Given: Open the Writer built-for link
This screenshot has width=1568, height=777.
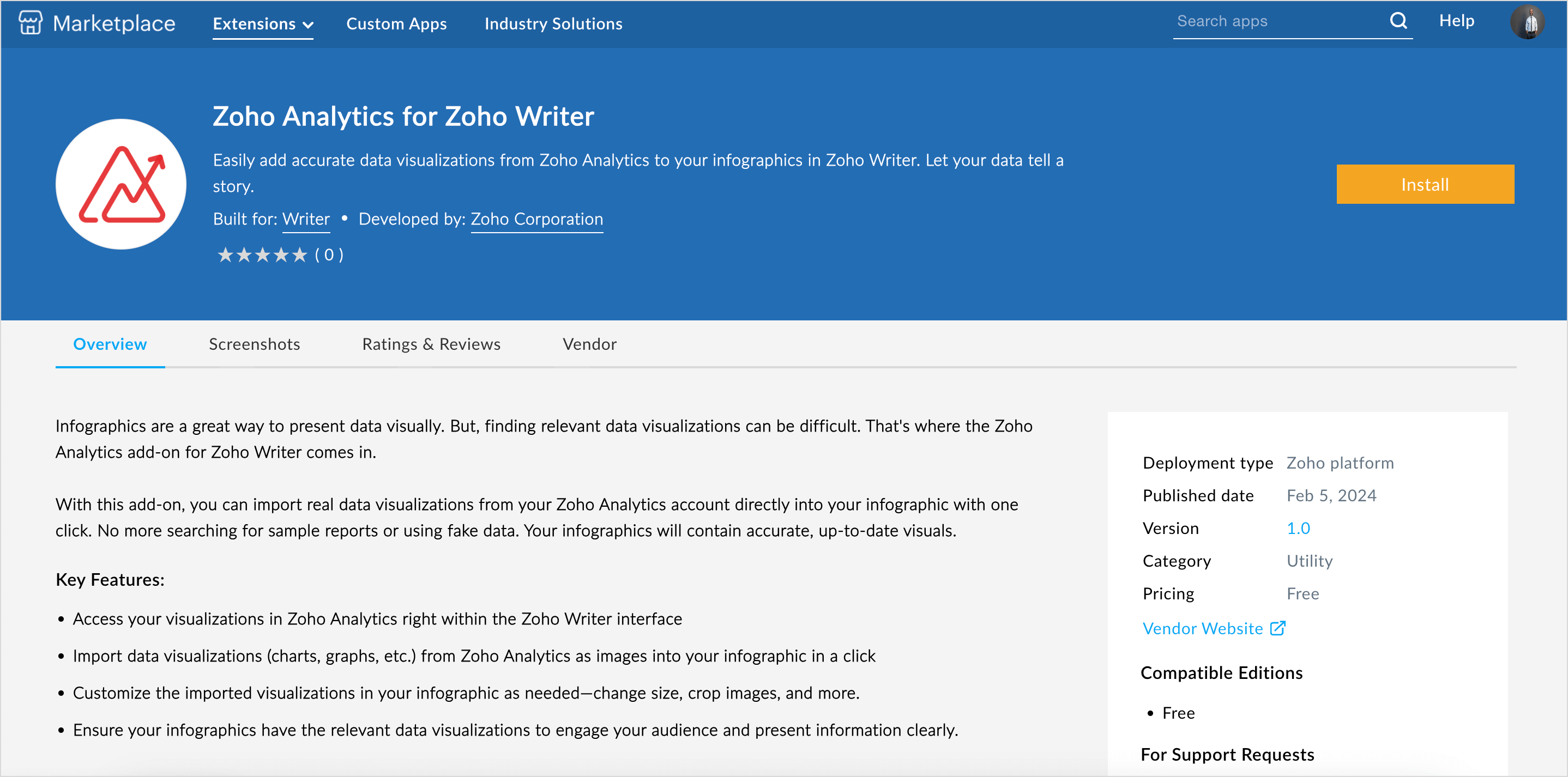Looking at the screenshot, I should (306, 219).
